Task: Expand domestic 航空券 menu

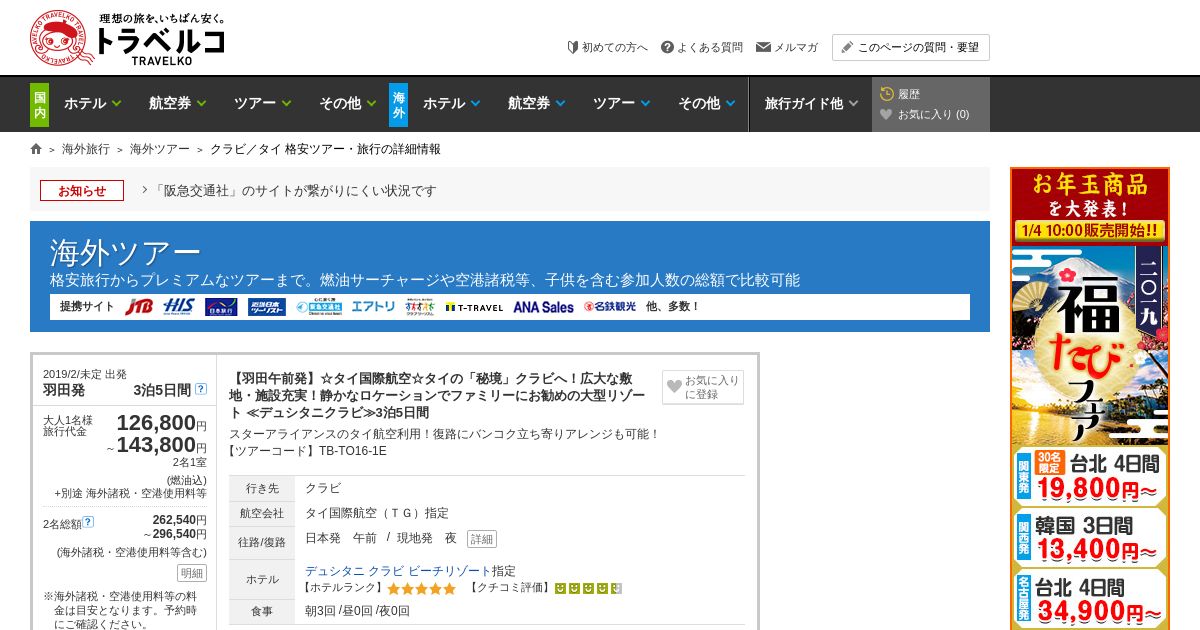Action: pyautogui.click(x=177, y=103)
